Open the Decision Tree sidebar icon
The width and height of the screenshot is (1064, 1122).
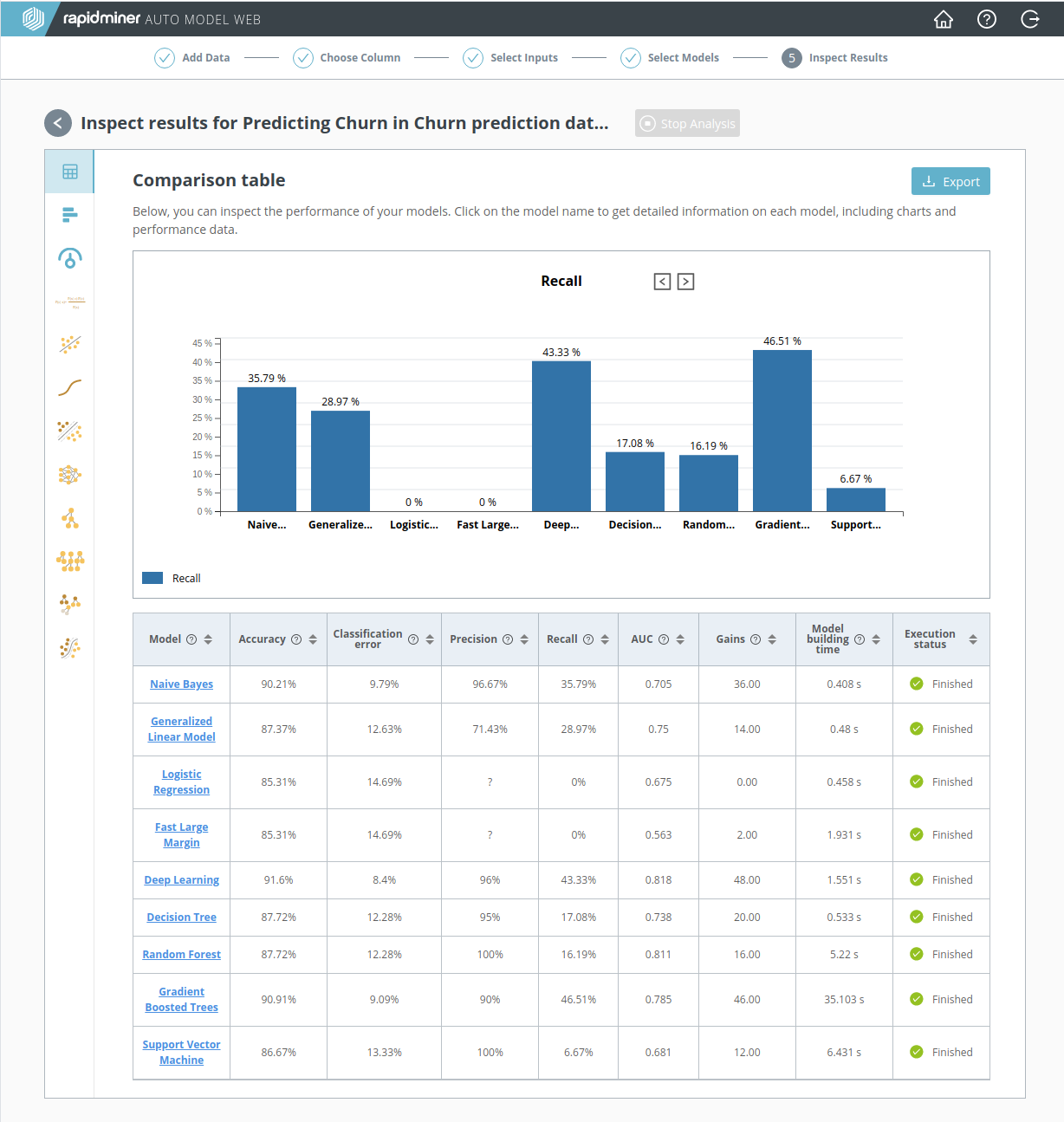[x=70, y=518]
